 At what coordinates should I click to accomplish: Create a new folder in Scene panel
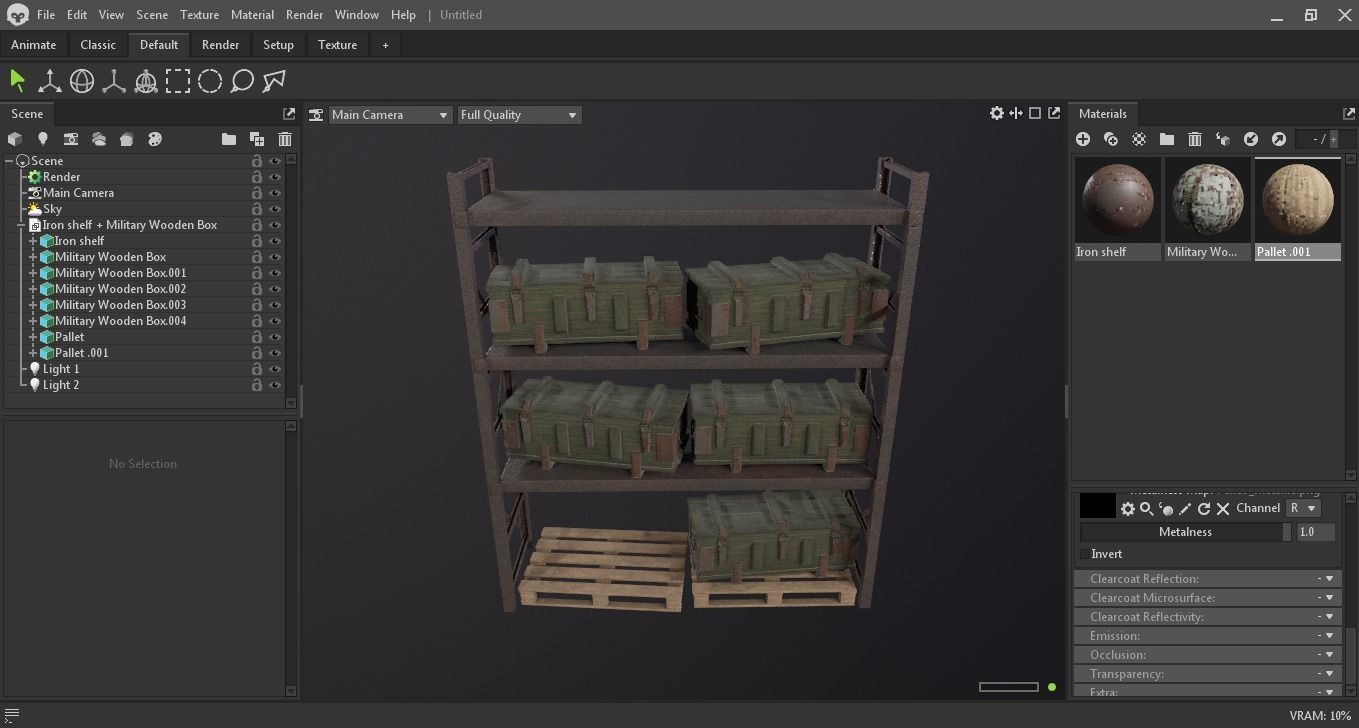(229, 139)
